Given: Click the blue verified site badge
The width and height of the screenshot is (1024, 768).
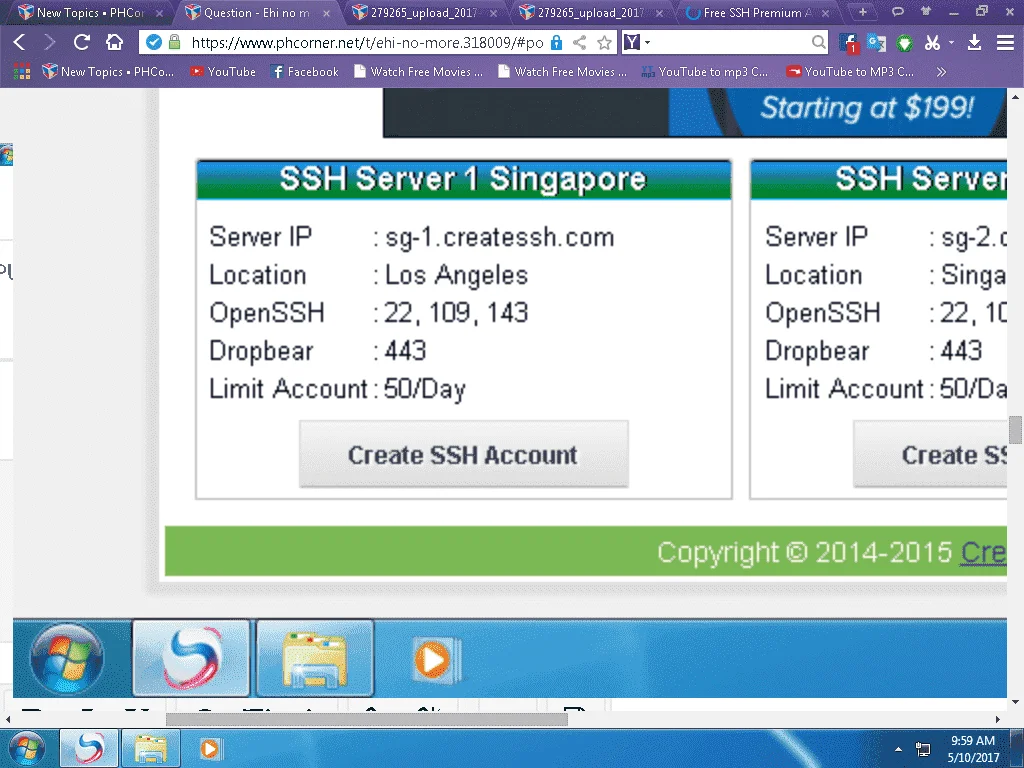Looking at the screenshot, I should [x=153, y=42].
